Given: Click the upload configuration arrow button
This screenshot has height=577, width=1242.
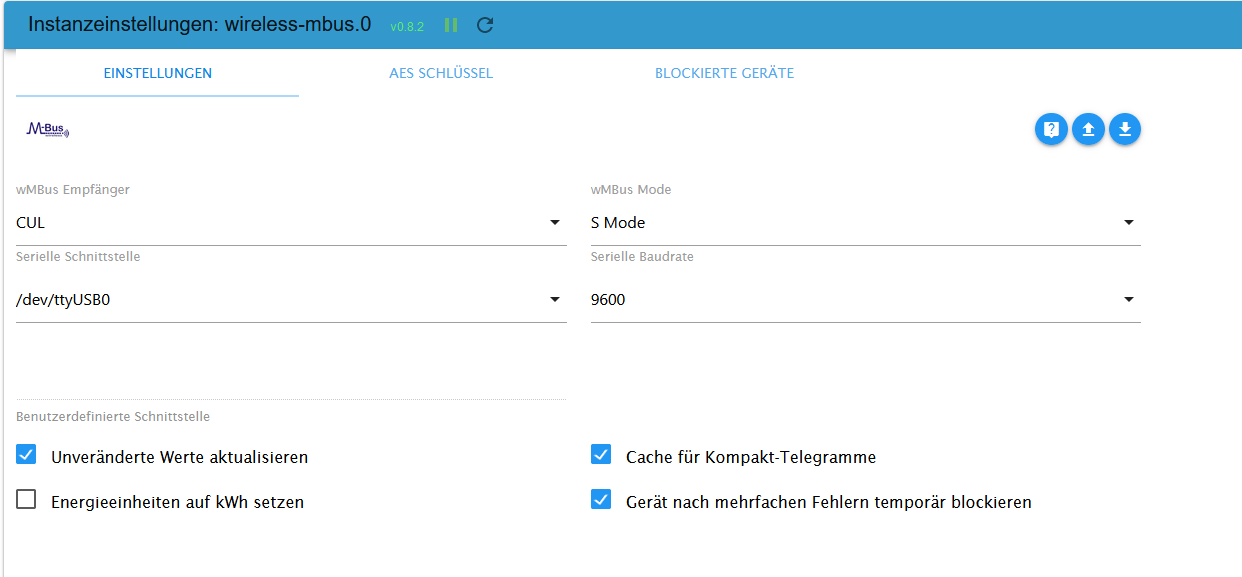Looking at the screenshot, I should (1088, 129).
